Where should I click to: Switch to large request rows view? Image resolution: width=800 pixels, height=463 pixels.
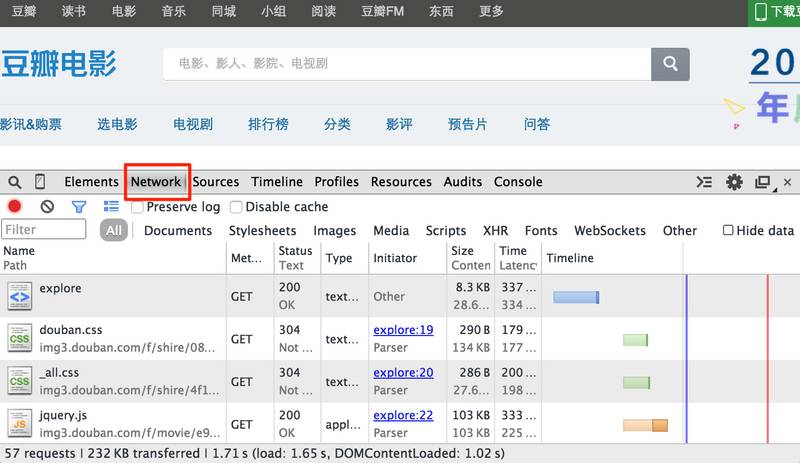point(111,206)
